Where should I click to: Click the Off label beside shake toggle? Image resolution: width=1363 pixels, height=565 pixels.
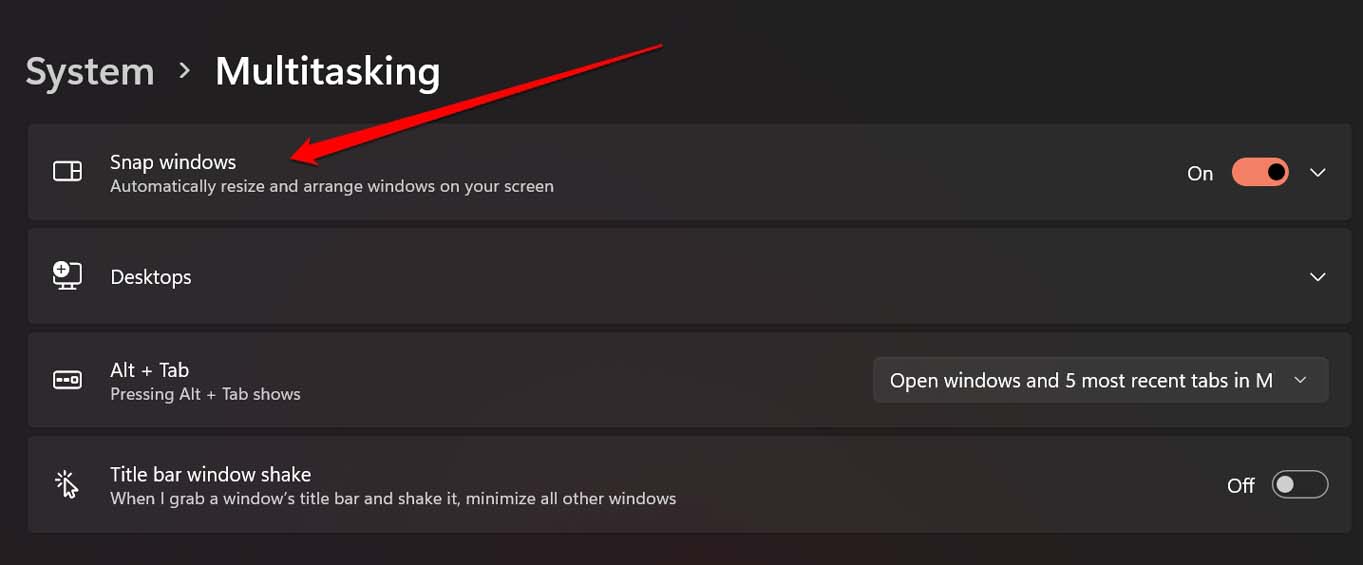coord(1241,485)
